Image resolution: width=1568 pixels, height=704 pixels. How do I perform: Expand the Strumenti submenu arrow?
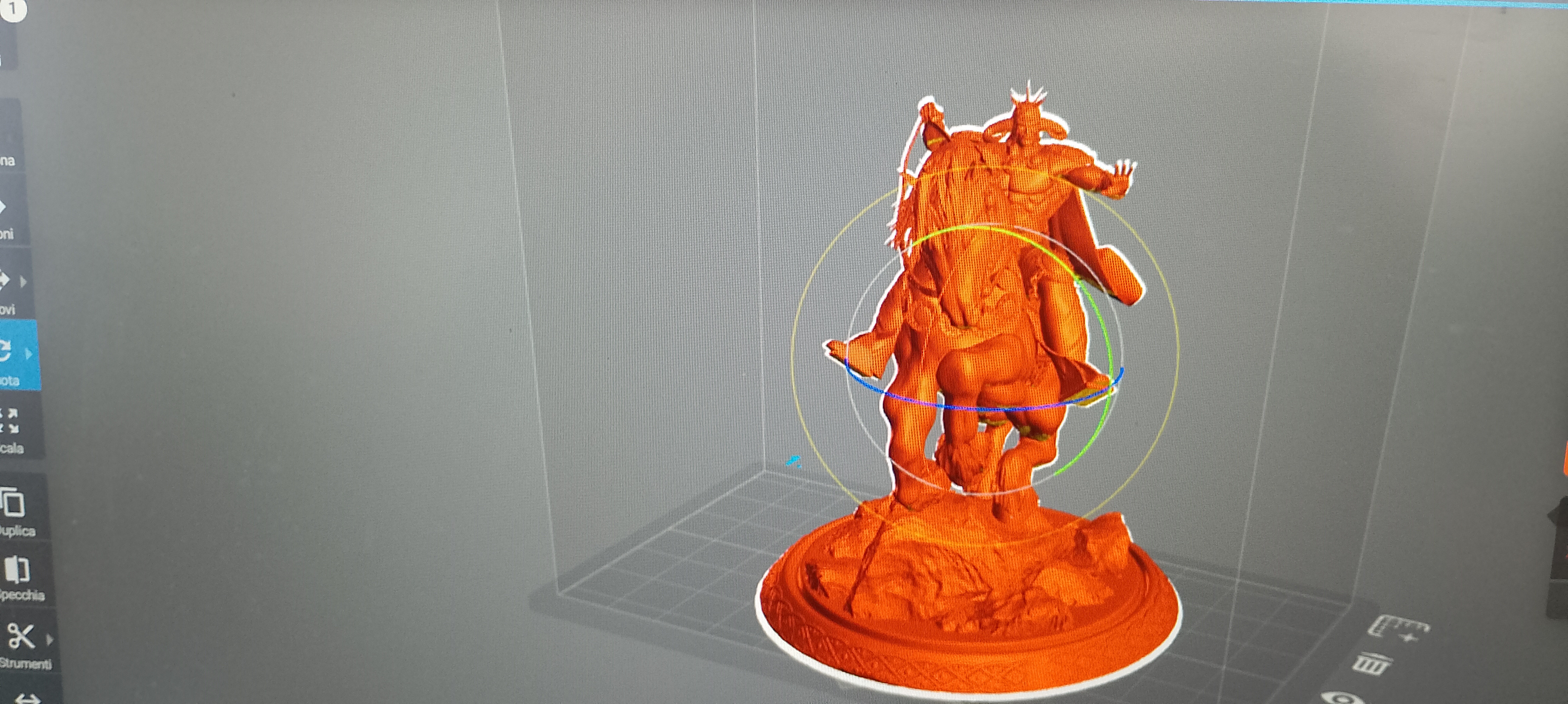50,639
